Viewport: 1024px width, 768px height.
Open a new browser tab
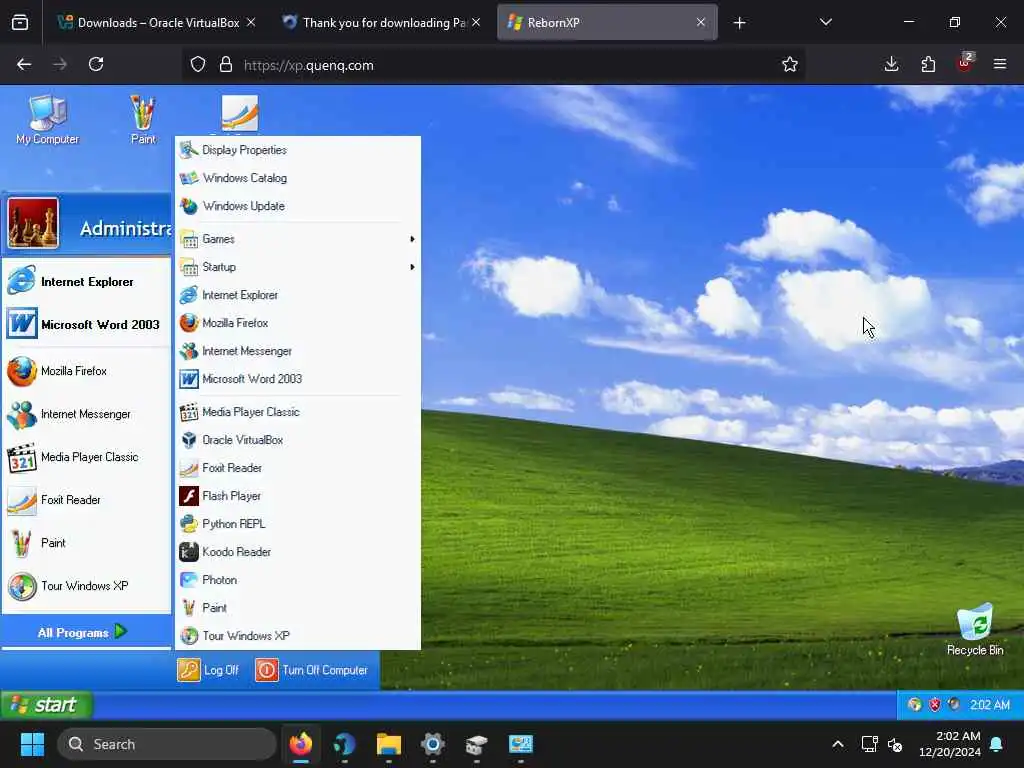pos(739,23)
